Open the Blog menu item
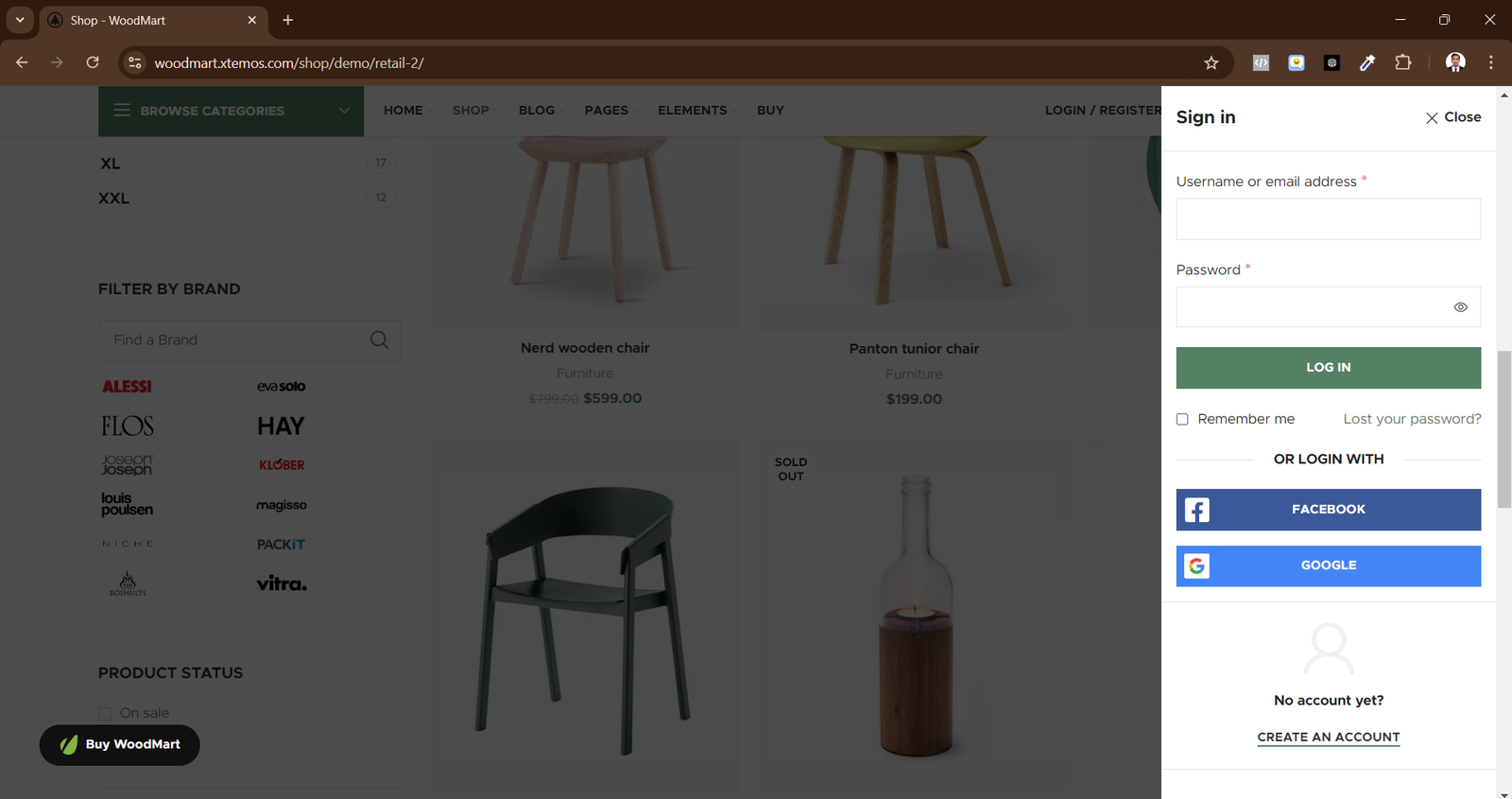 coord(536,111)
